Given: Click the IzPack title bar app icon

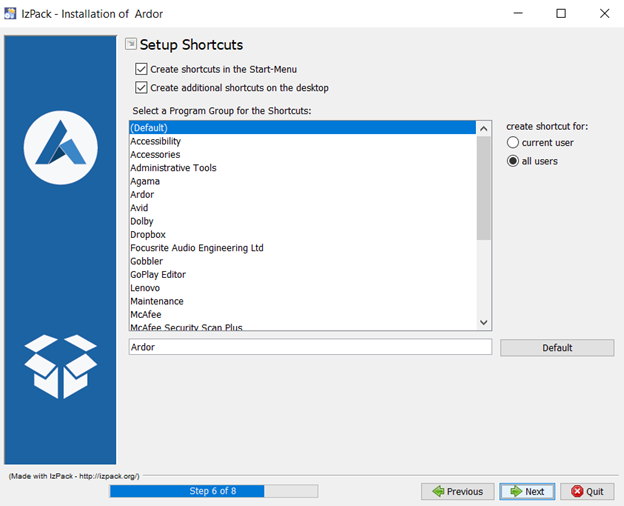Looking at the screenshot, I should (11, 13).
